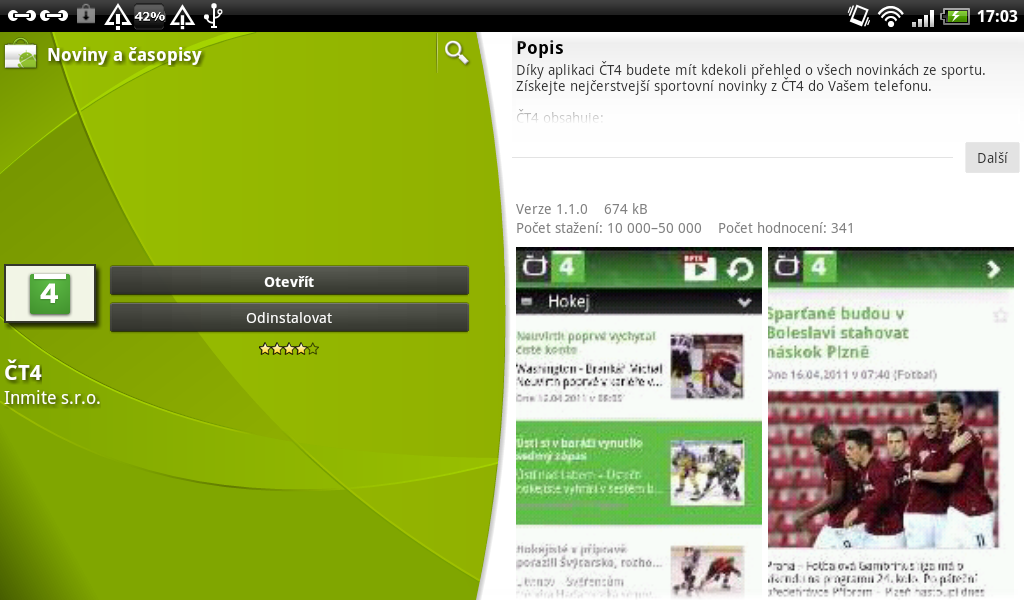Tap the Wi-Fi status icon
The width and height of the screenshot is (1024, 600).
890,15
